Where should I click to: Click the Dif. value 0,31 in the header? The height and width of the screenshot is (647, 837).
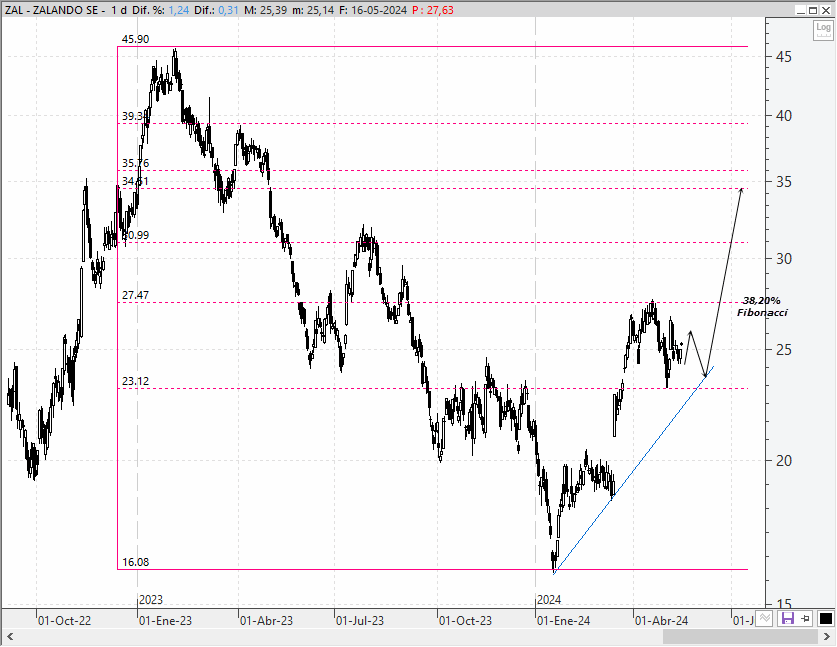point(228,10)
